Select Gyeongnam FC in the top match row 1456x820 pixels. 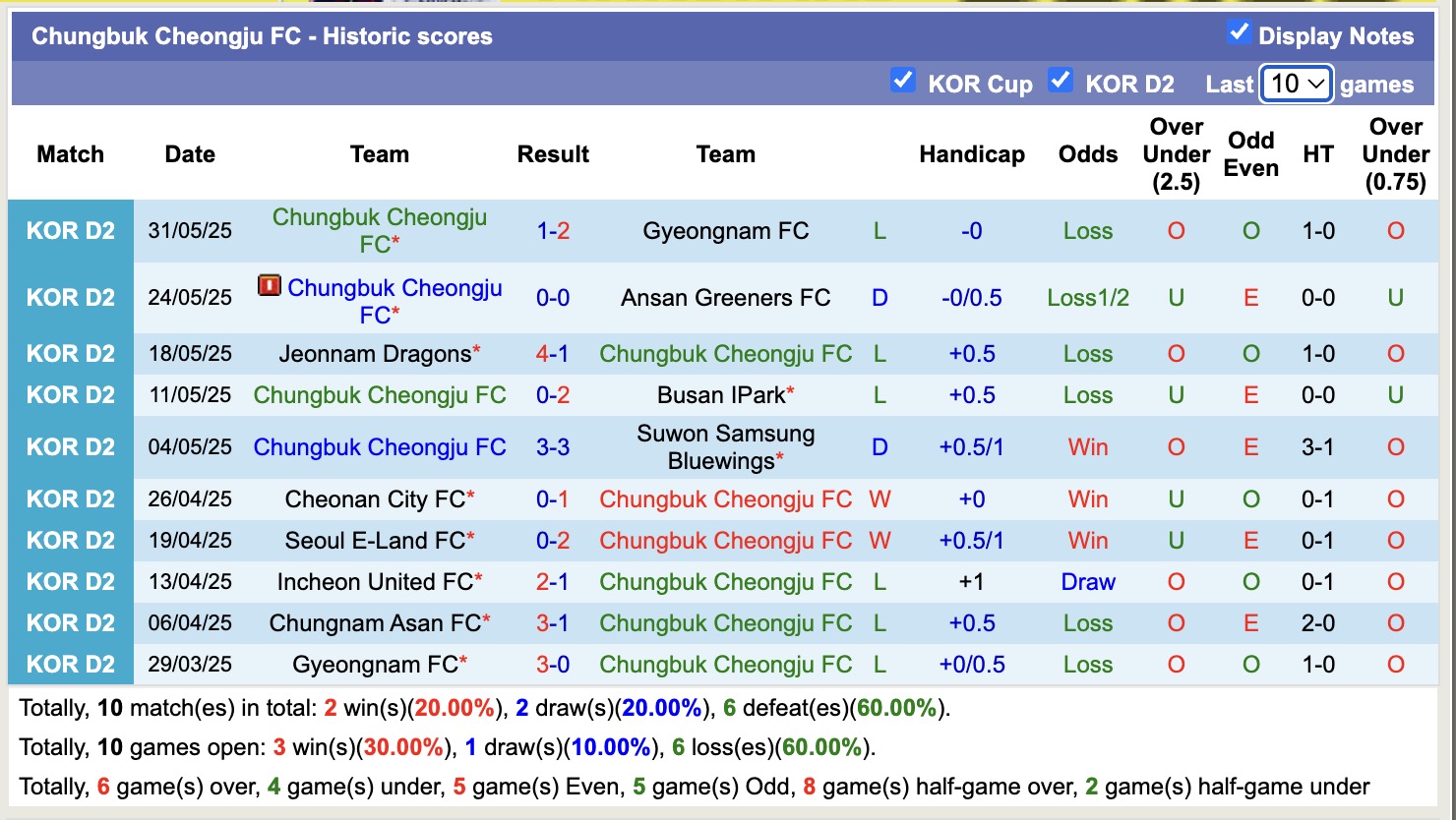click(726, 231)
